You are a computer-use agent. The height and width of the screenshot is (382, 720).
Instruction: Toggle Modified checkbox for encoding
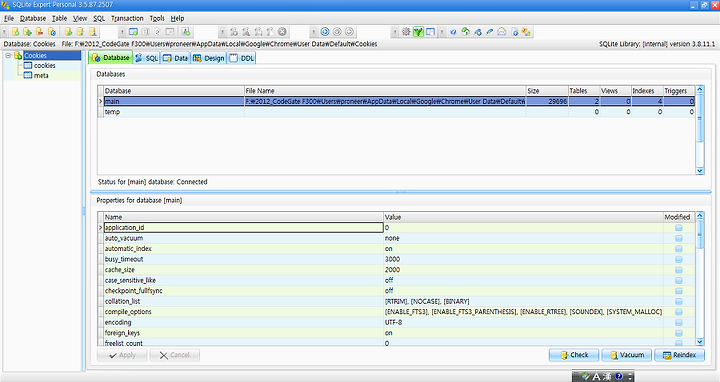[679, 323]
